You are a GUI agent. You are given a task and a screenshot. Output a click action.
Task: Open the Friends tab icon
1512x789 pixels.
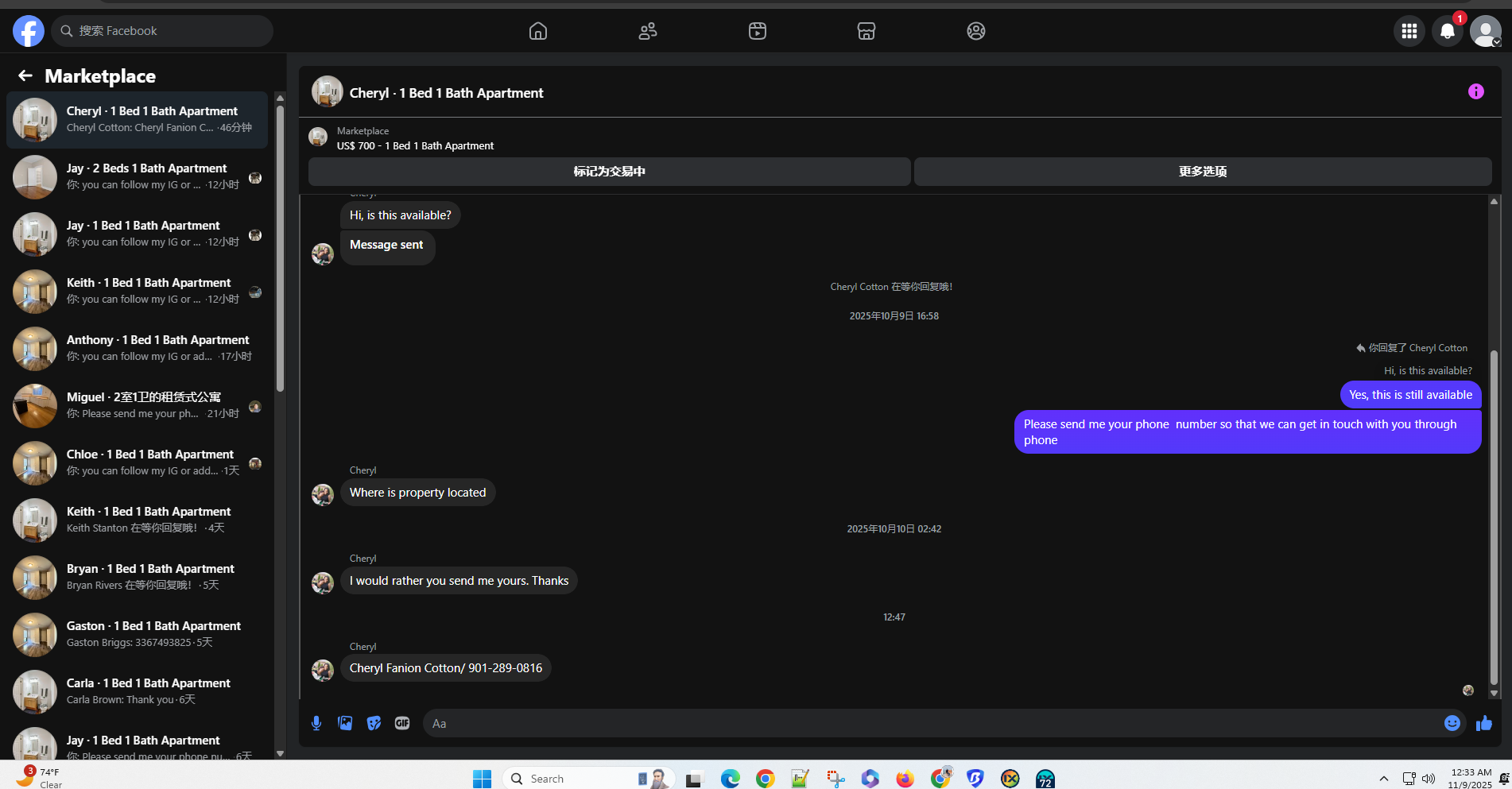(648, 31)
